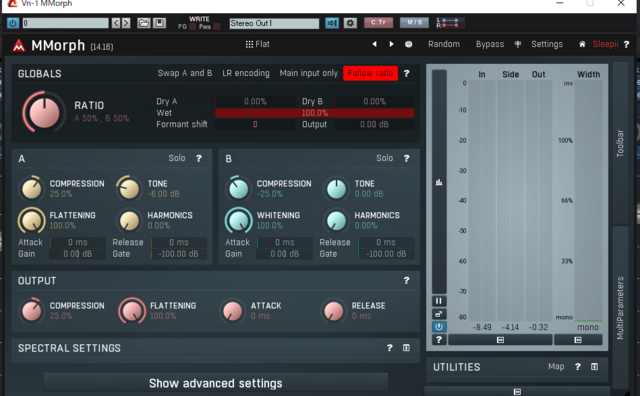Open meter help question mark
This screenshot has height=396, width=640.
[x=439, y=340]
